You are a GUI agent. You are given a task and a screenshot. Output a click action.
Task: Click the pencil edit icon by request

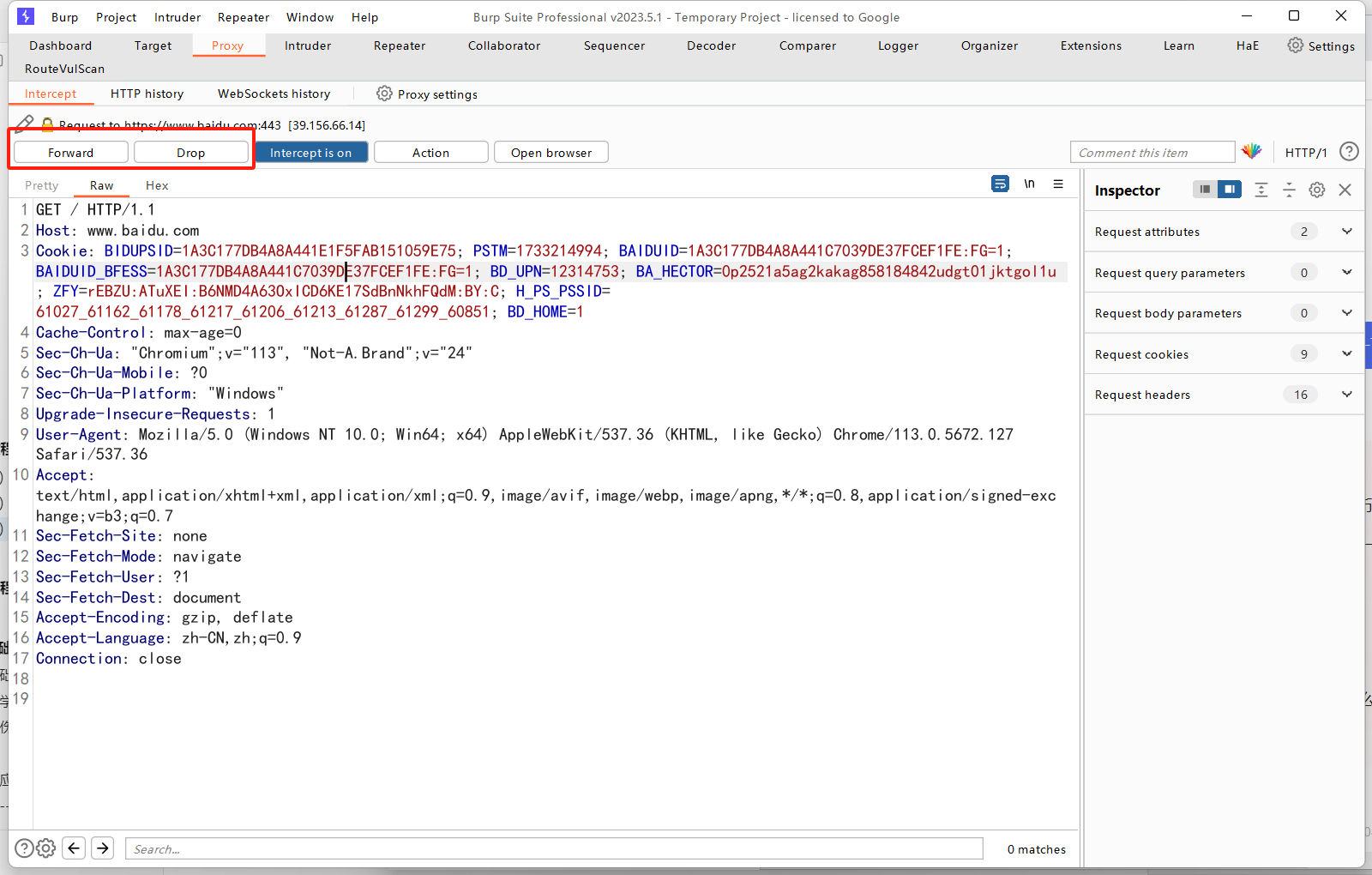pos(25,124)
